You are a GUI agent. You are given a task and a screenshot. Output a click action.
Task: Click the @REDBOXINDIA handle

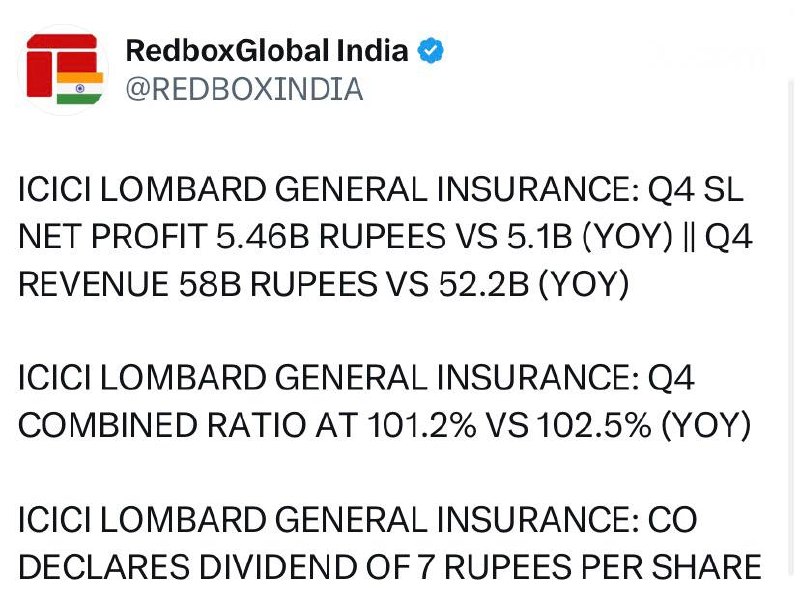click(243, 89)
